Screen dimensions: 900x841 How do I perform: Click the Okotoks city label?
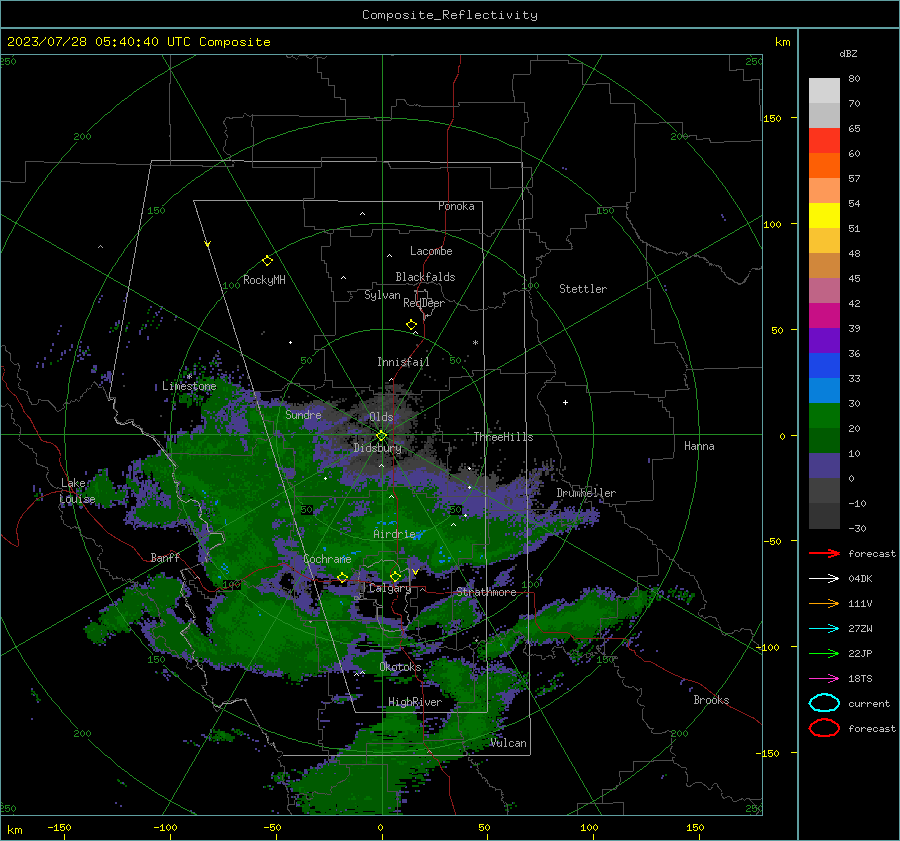coord(400,667)
